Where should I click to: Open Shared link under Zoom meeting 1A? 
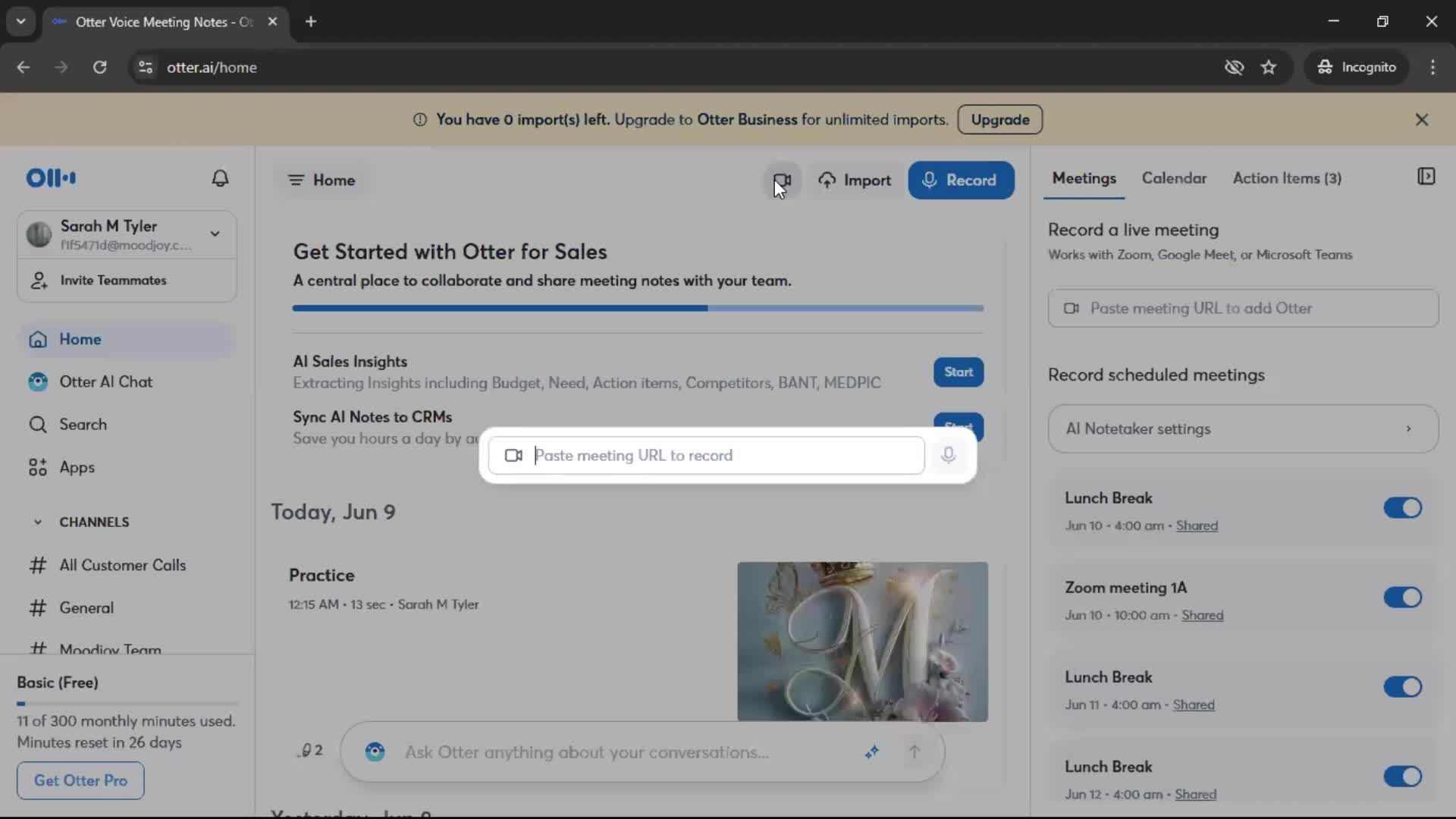[1202, 615]
